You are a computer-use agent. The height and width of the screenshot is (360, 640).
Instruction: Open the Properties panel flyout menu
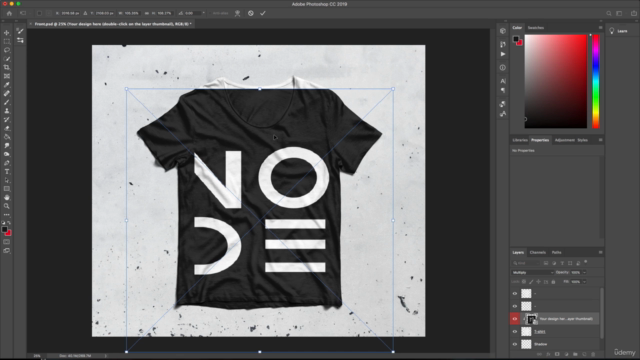(x=600, y=140)
